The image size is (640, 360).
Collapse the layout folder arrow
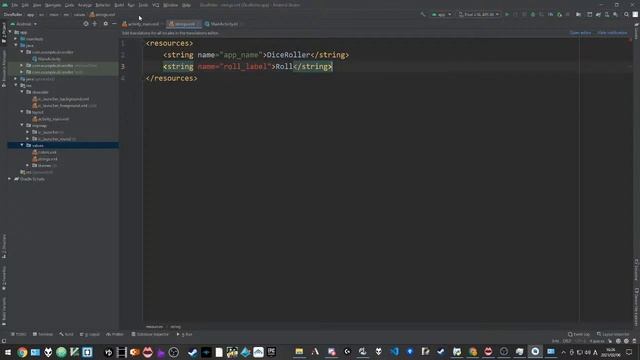(x=22, y=111)
